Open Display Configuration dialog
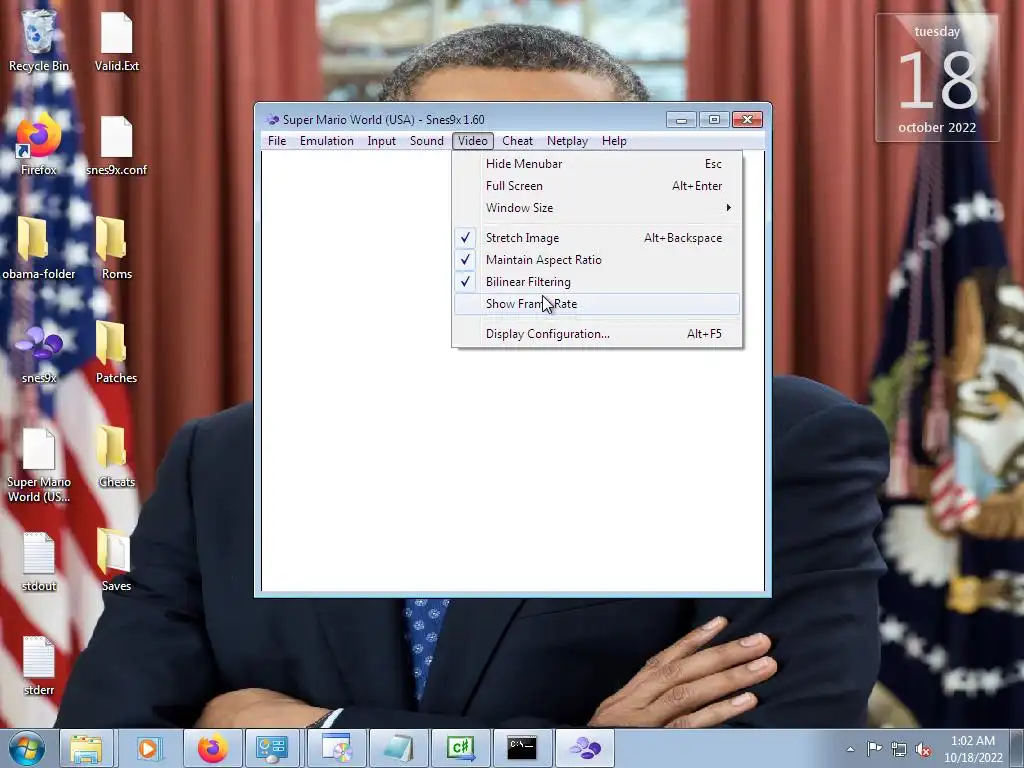The image size is (1024, 768). coord(597,334)
